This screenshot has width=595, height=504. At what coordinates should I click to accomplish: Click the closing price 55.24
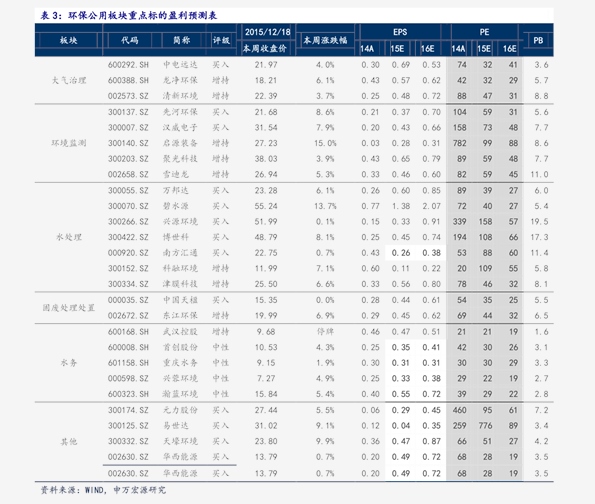[x=266, y=206]
